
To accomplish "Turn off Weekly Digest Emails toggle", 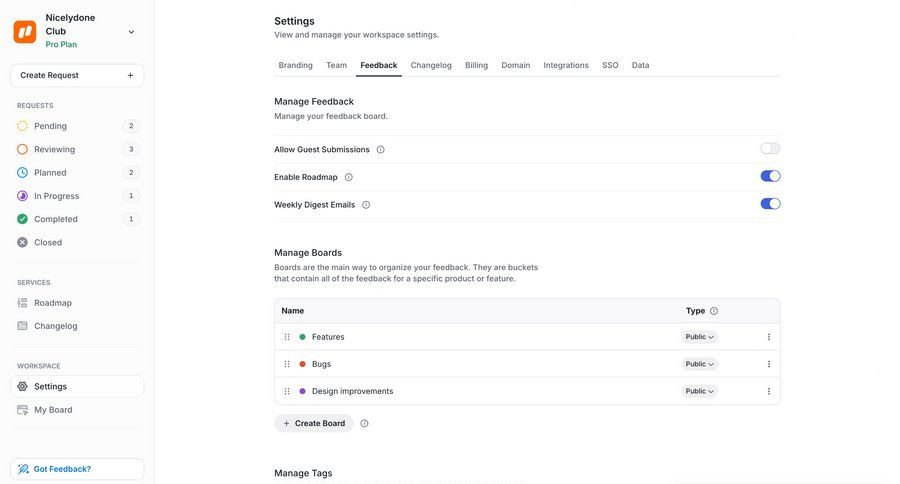I will click(x=769, y=204).
